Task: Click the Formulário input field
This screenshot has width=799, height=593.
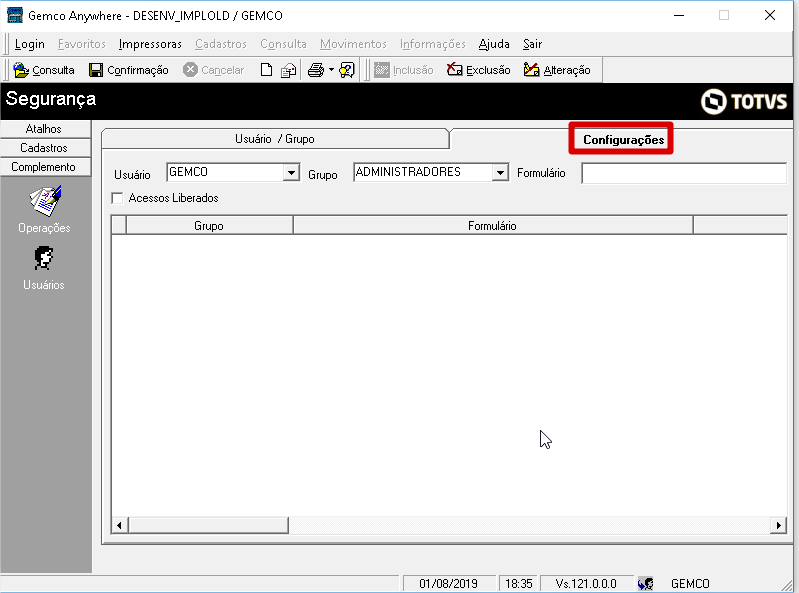Action: [684, 173]
